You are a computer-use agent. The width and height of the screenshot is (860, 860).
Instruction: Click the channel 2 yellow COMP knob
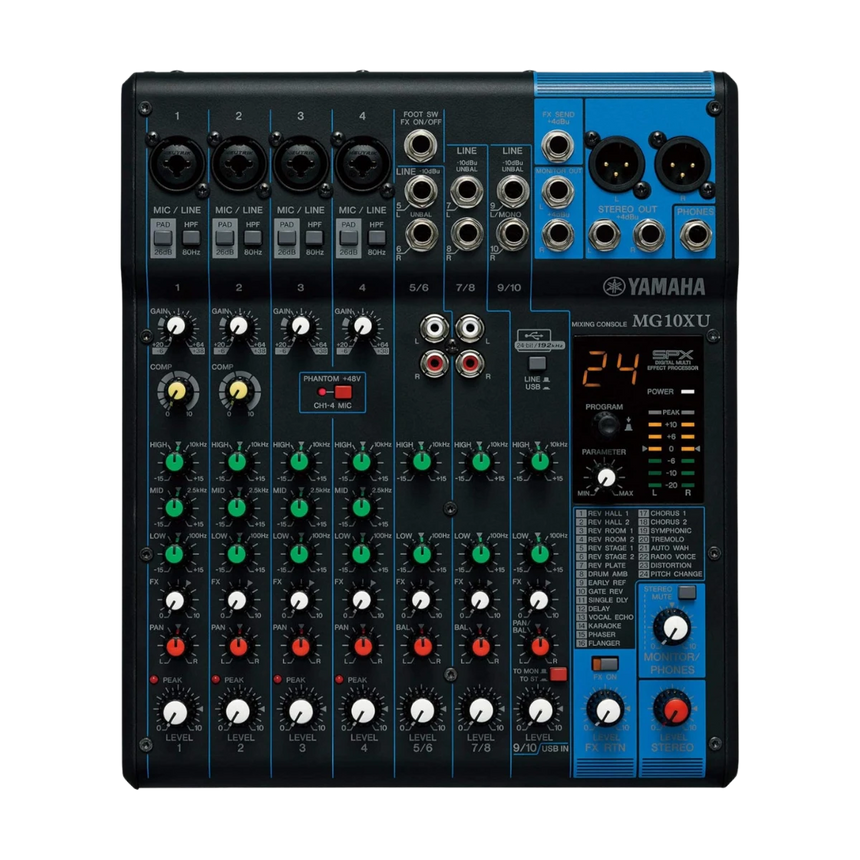tap(239, 391)
